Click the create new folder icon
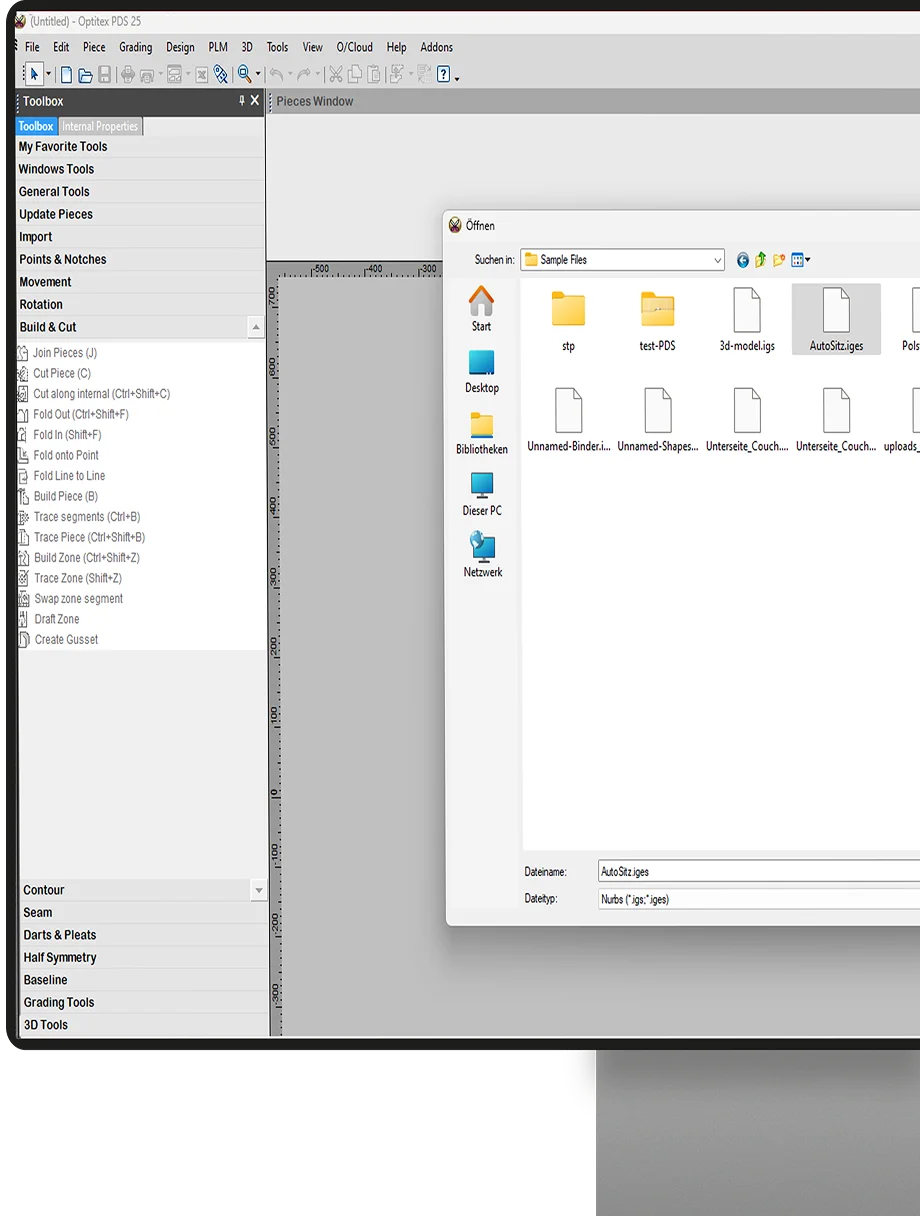Viewport: 920px width, 1216px height. 779,260
